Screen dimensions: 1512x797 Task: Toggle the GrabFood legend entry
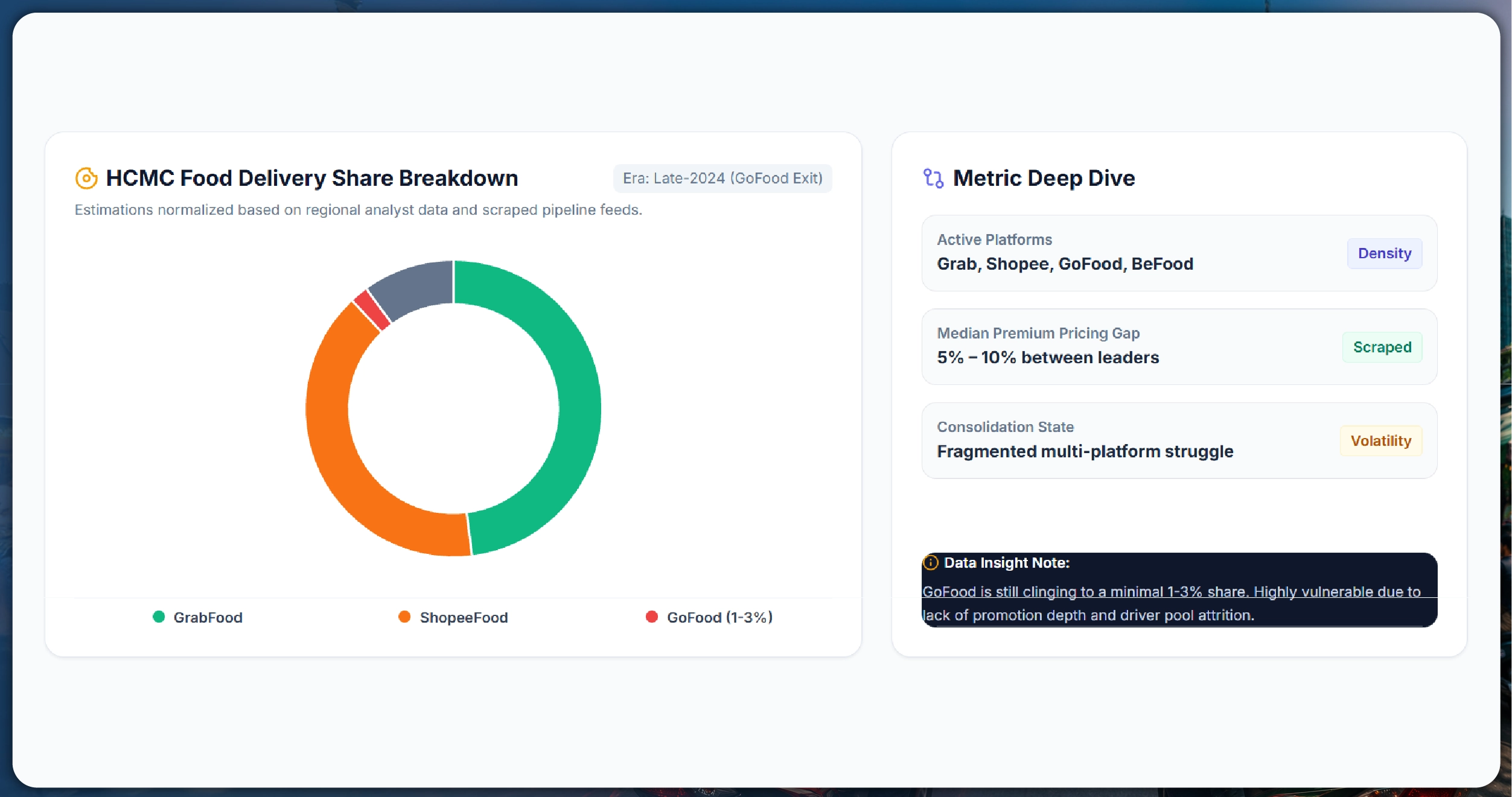click(197, 617)
